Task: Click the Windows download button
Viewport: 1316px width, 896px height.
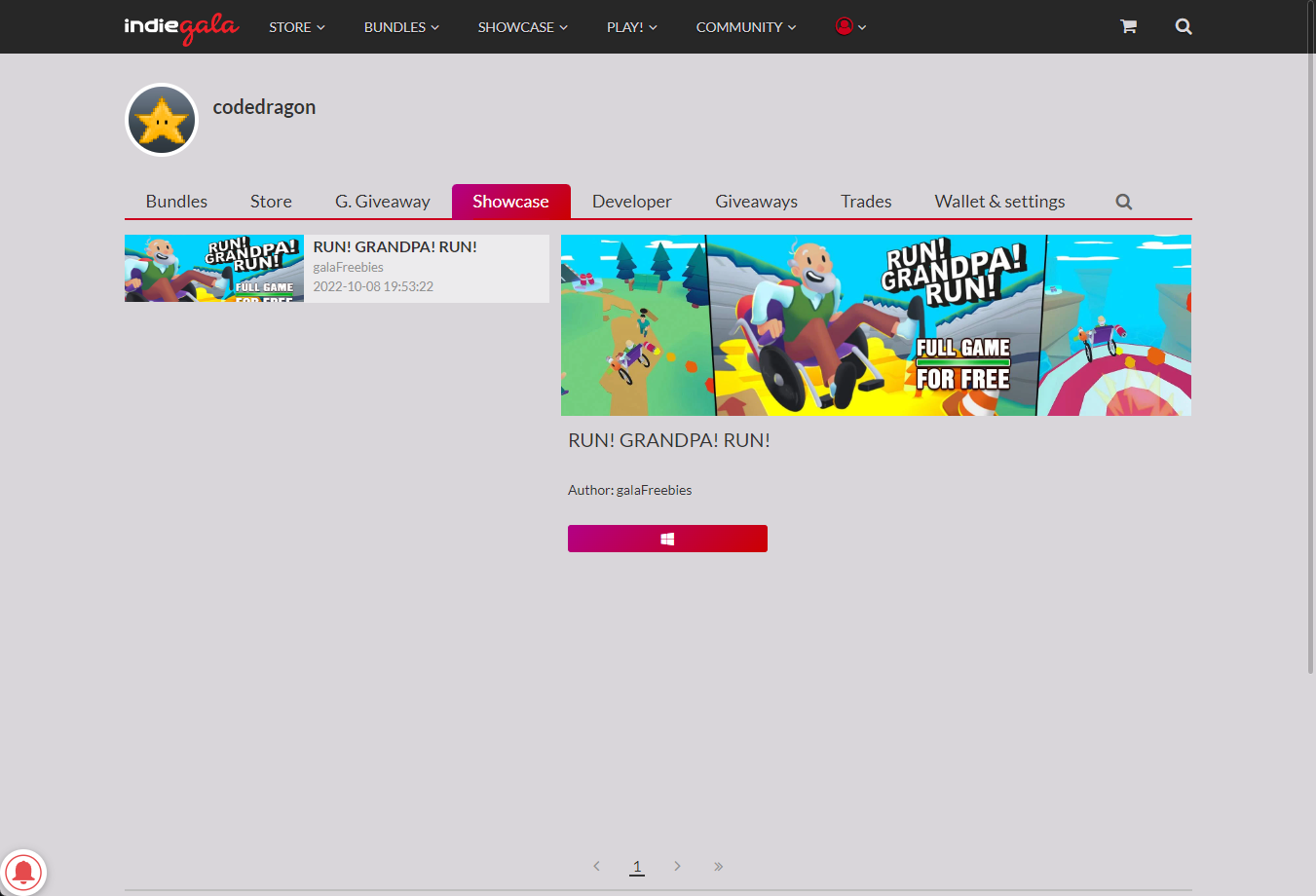Action: click(x=667, y=539)
